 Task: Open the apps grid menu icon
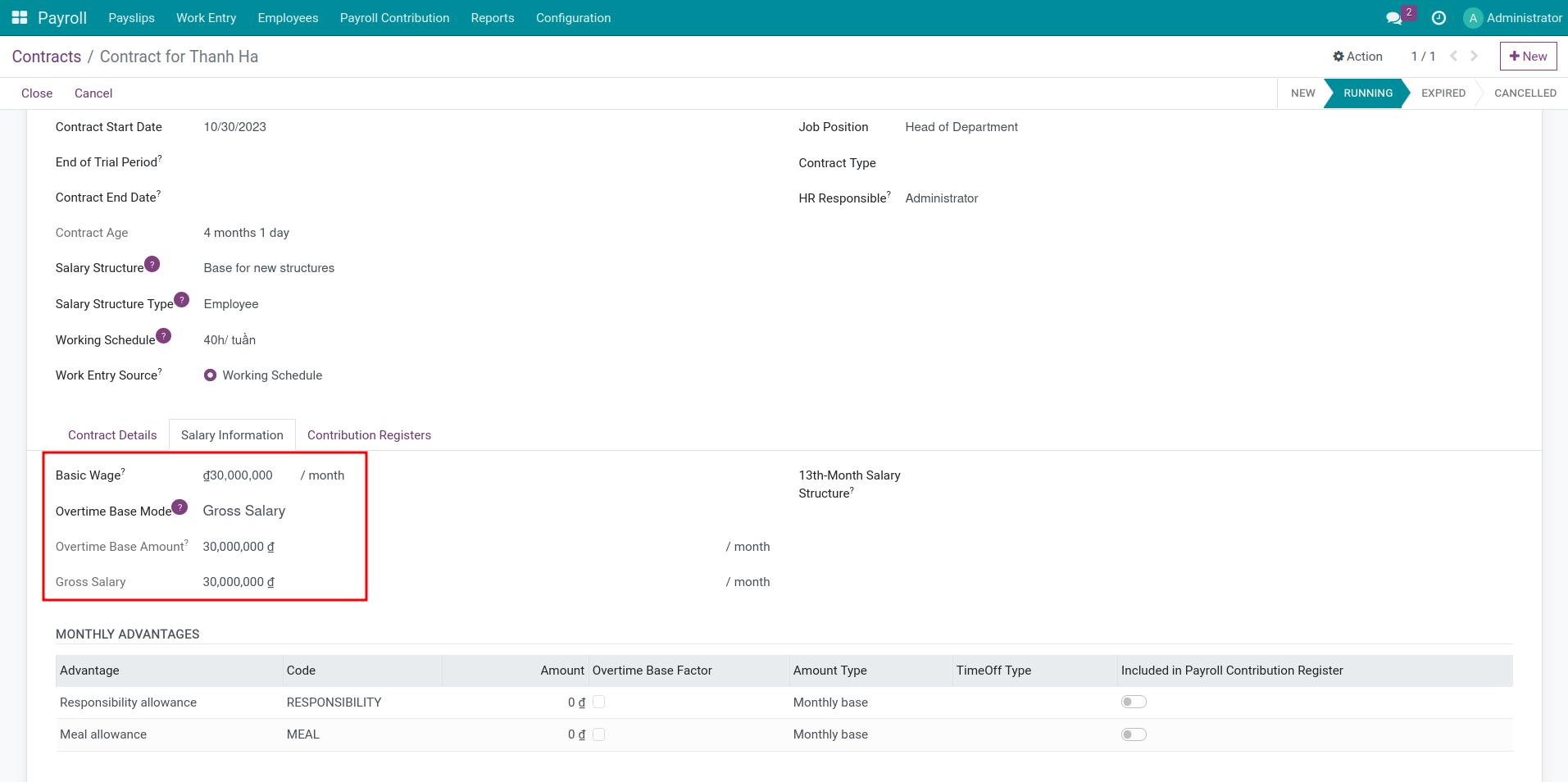pyautogui.click(x=20, y=17)
